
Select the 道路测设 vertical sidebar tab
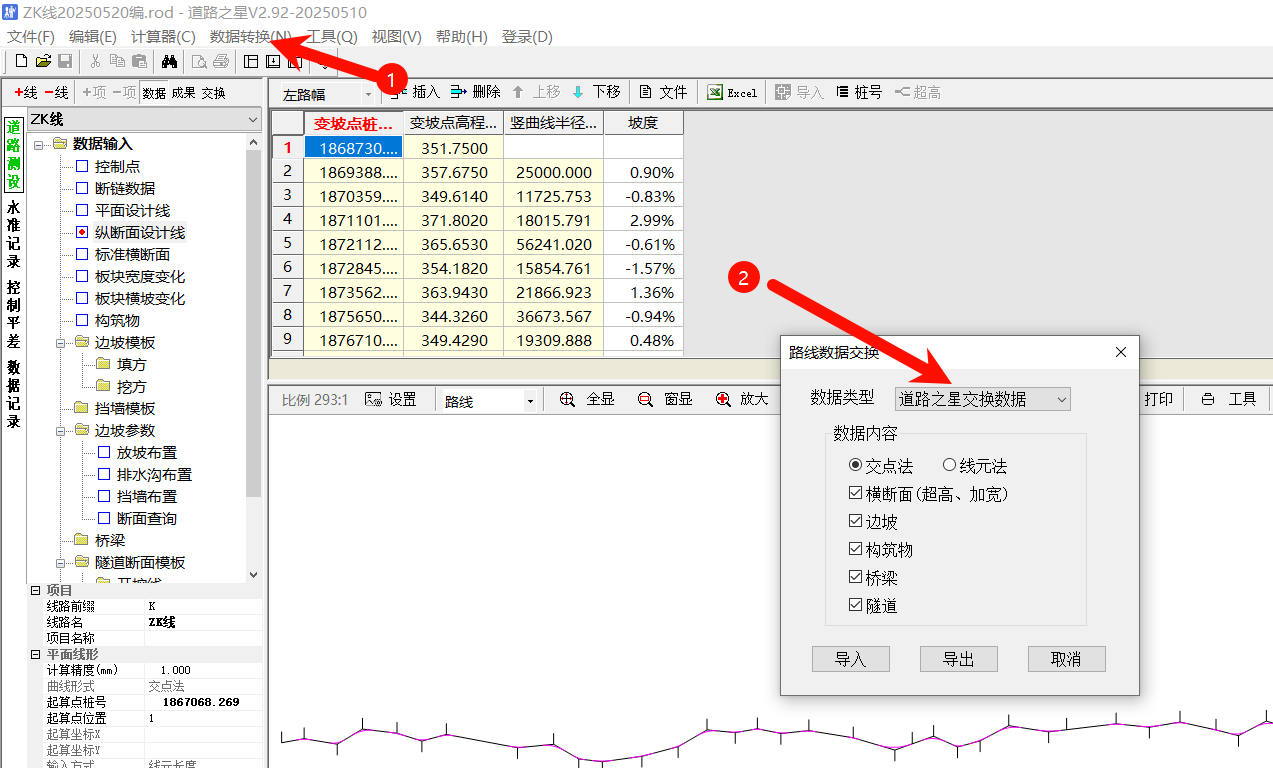[x=13, y=155]
